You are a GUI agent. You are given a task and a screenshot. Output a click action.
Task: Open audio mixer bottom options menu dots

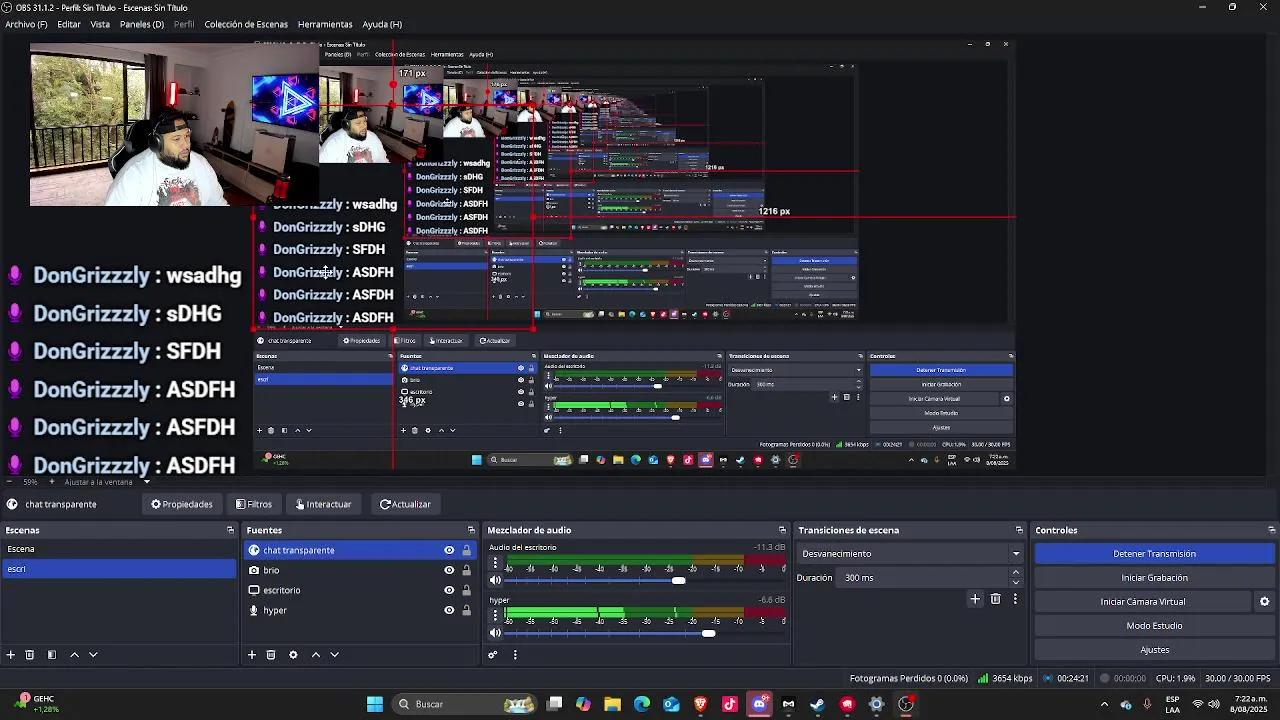[515, 655]
